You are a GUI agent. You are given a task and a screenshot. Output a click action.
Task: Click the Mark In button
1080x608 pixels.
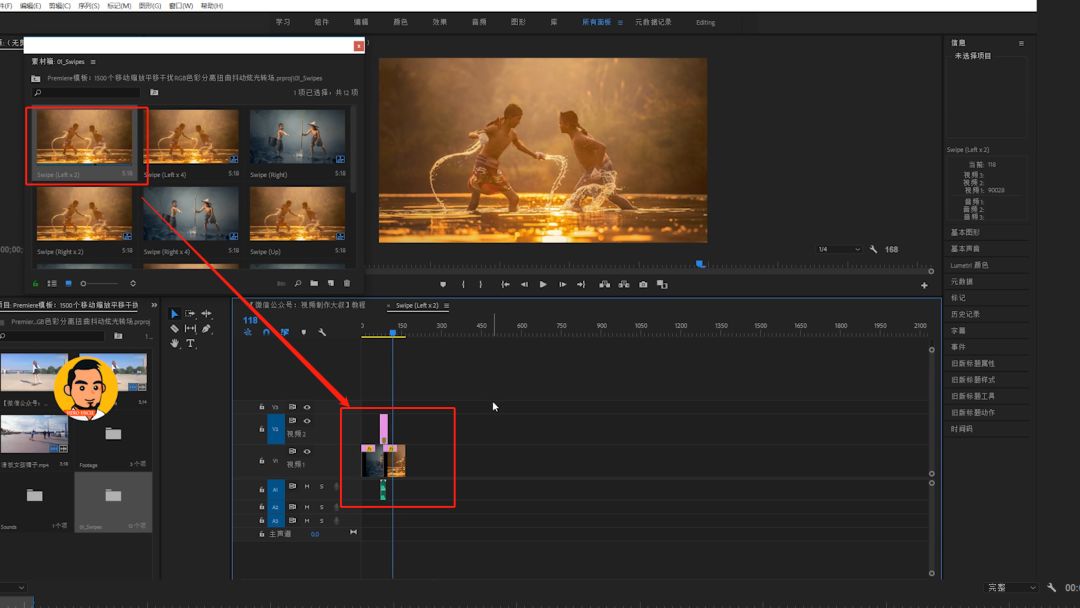[x=463, y=284]
